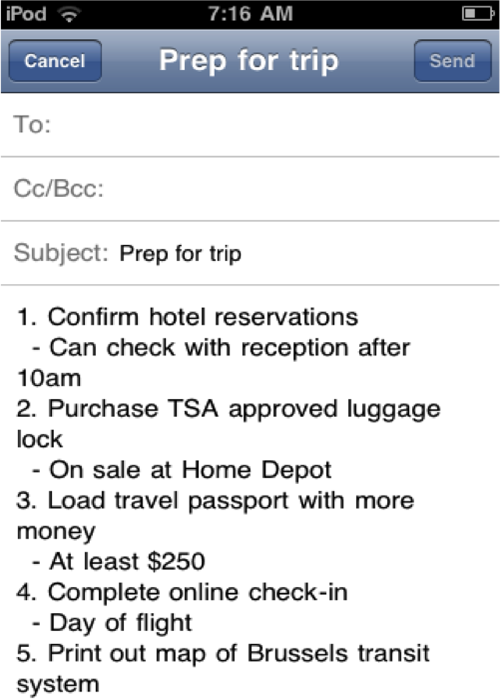Tap the On sale at Home Depot line
500x700 pixels.
tap(182, 470)
